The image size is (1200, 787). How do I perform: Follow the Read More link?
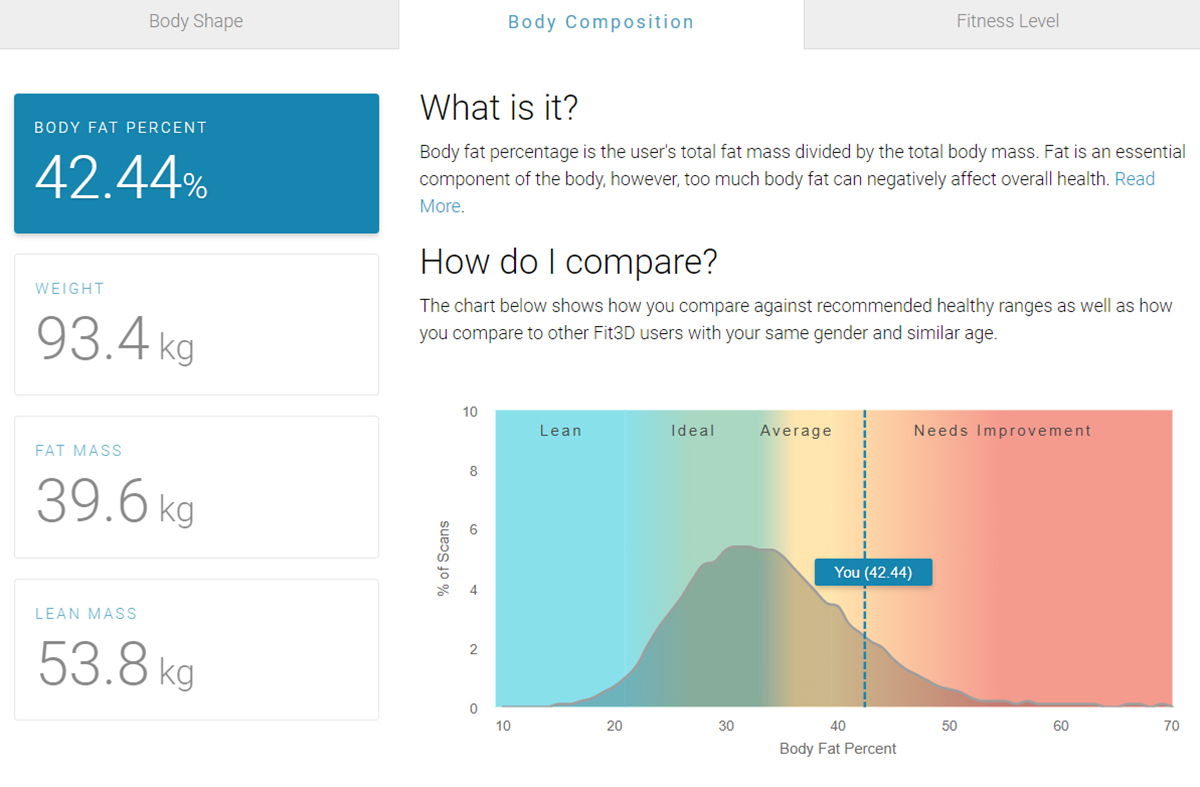tap(1134, 180)
